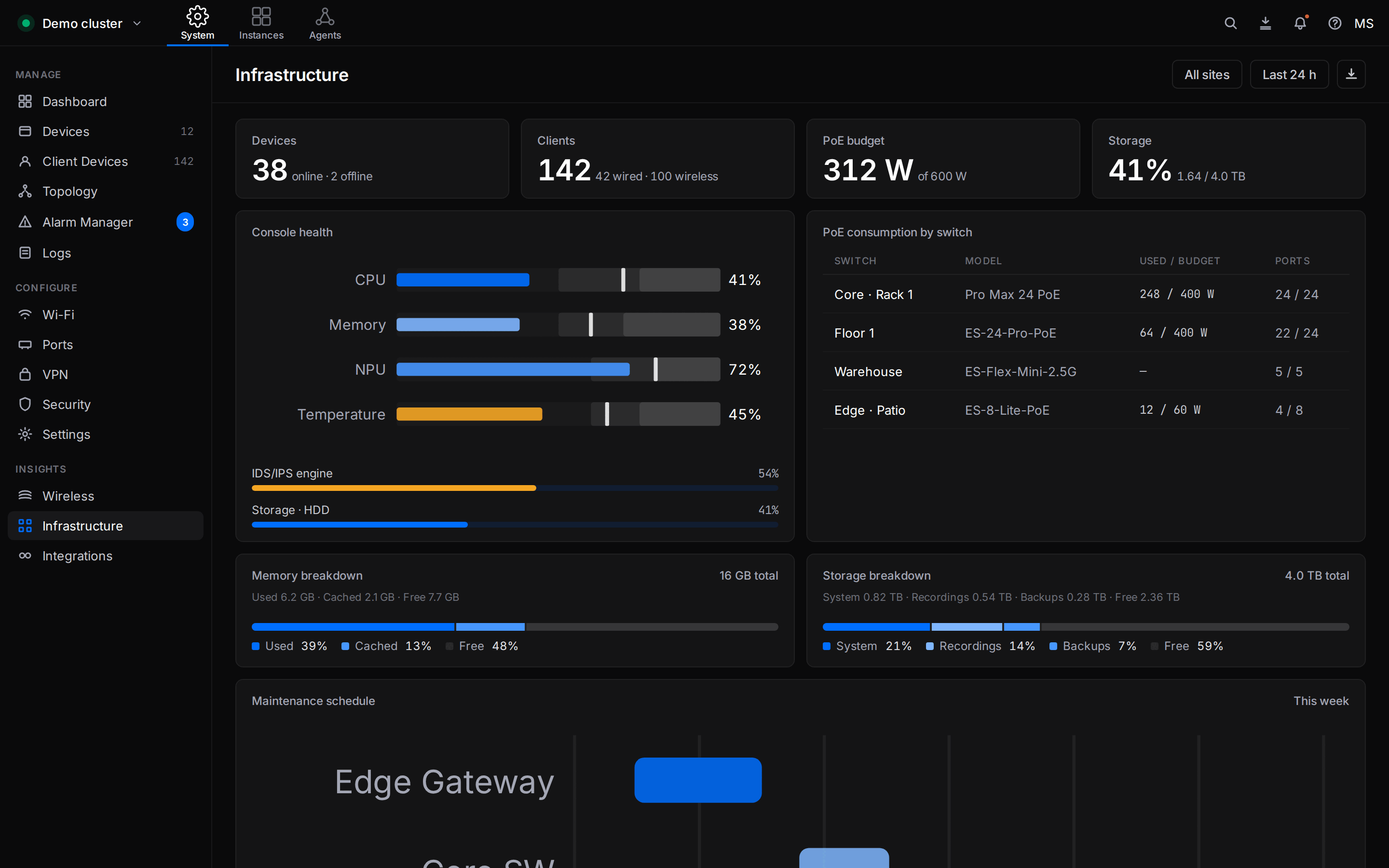Open the search icon in top bar

[x=1231, y=23]
